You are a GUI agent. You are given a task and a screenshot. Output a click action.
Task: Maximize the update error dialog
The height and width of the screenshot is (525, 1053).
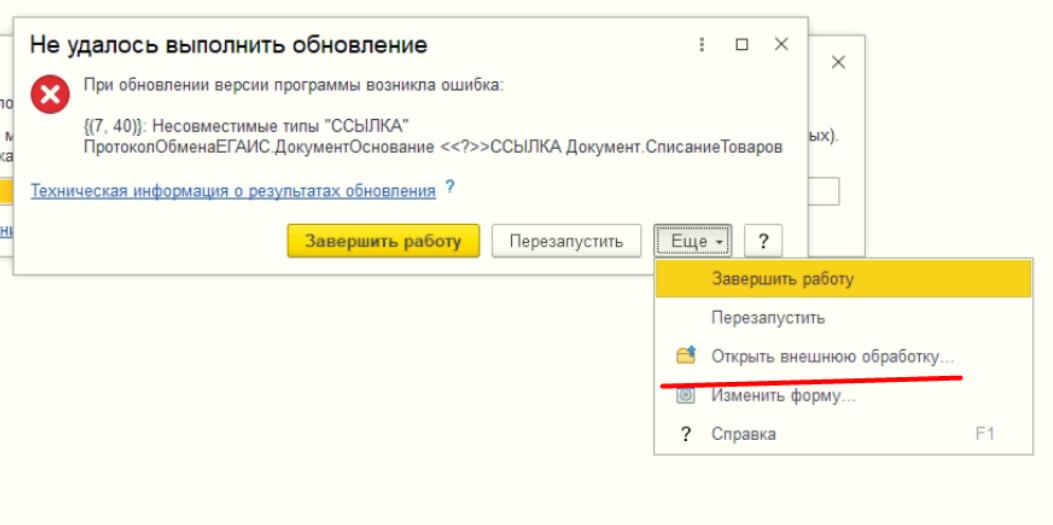[742, 45]
